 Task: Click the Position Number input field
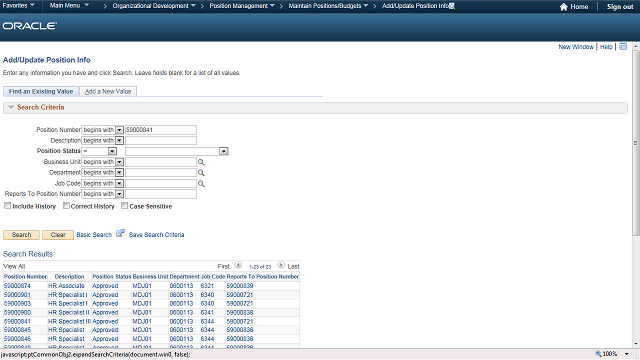pyautogui.click(x=161, y=130)
